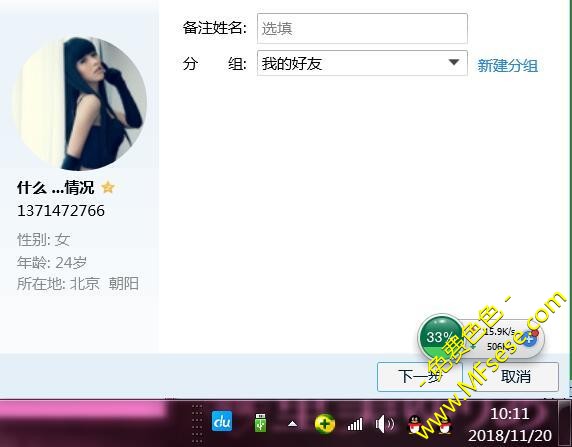Click the blue plus icon on speed widget
Screen dimensions: 572x447
529,339
